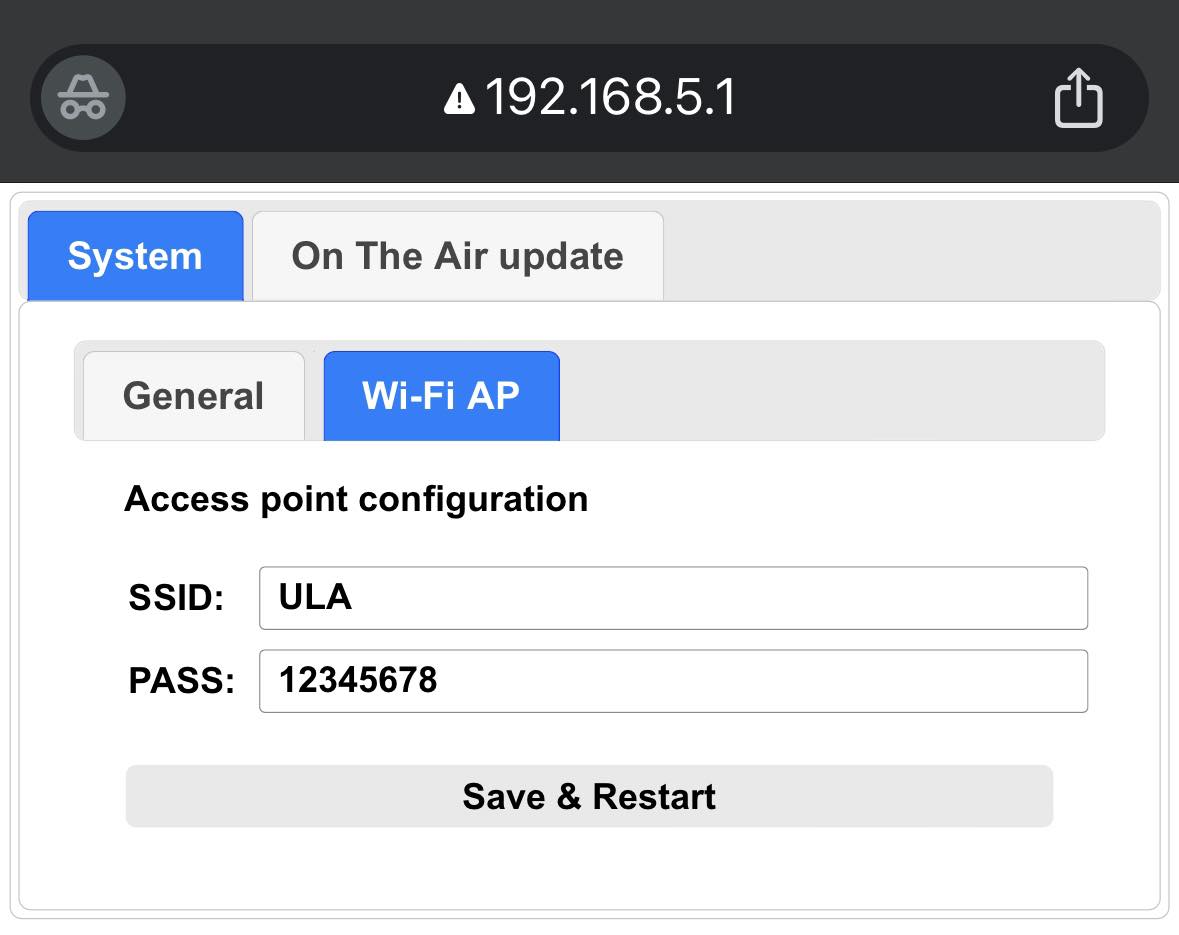The image size is (1179, 935).
Task: Switch to the System tab
Action: [135, 256]
